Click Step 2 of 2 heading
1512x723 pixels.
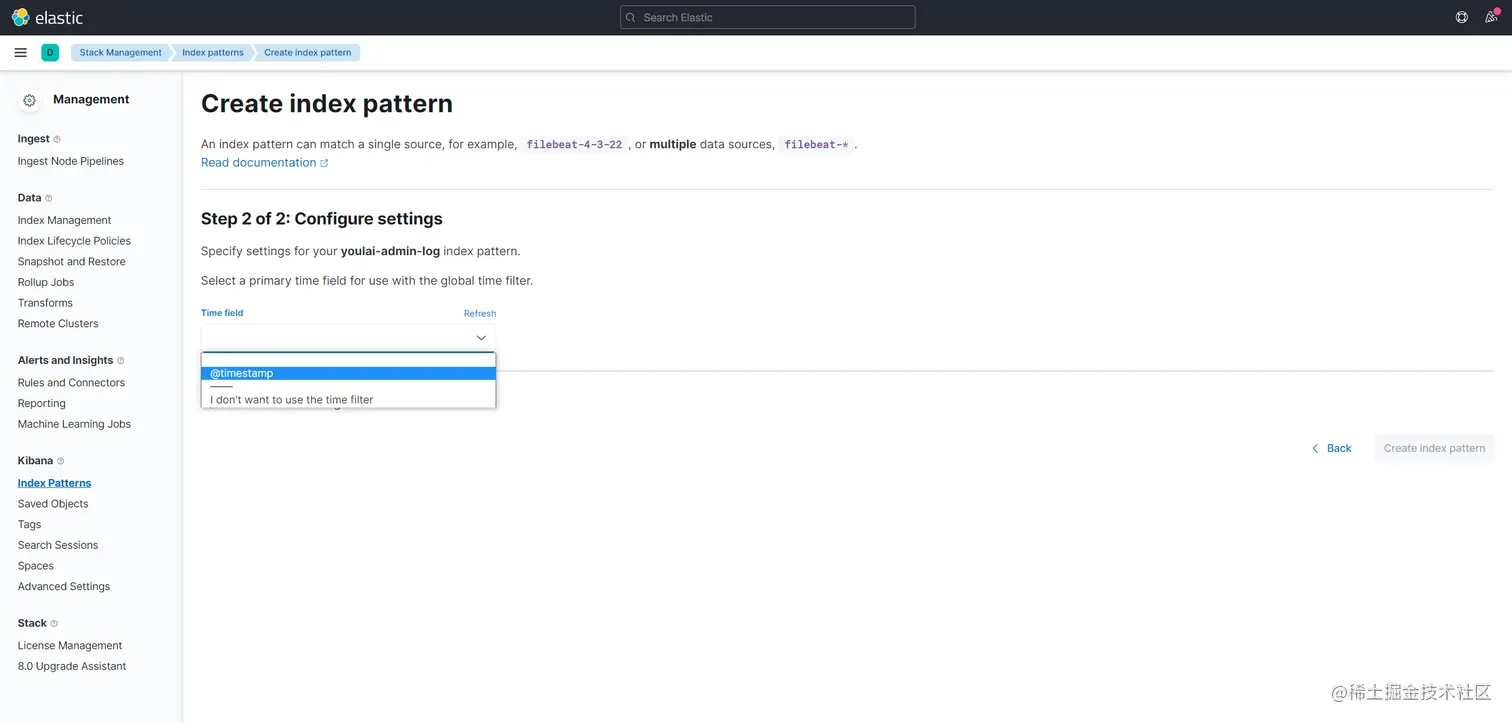pos(322,219)
